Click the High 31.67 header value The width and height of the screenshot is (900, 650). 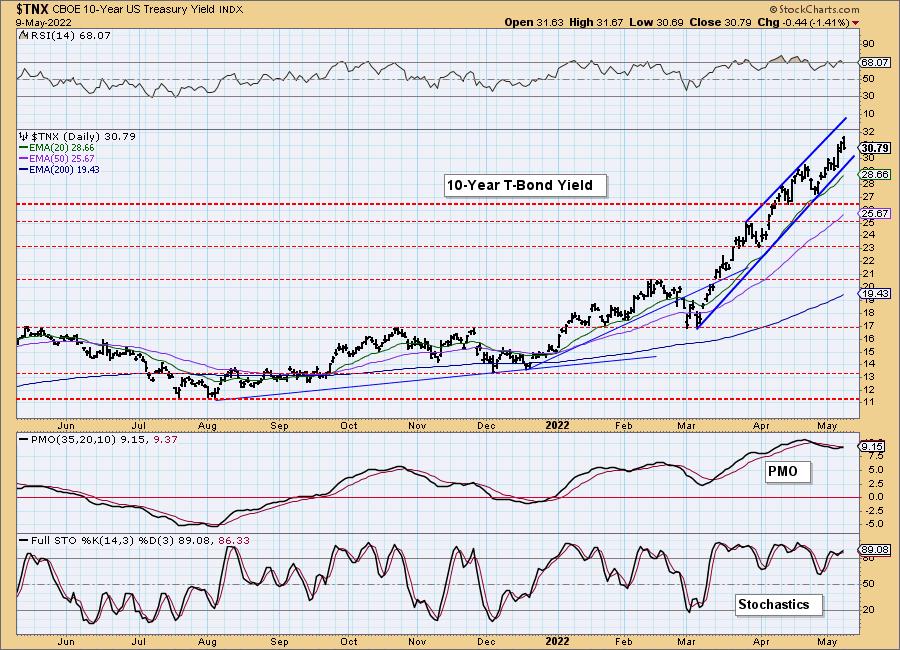[x=597, y=22]
